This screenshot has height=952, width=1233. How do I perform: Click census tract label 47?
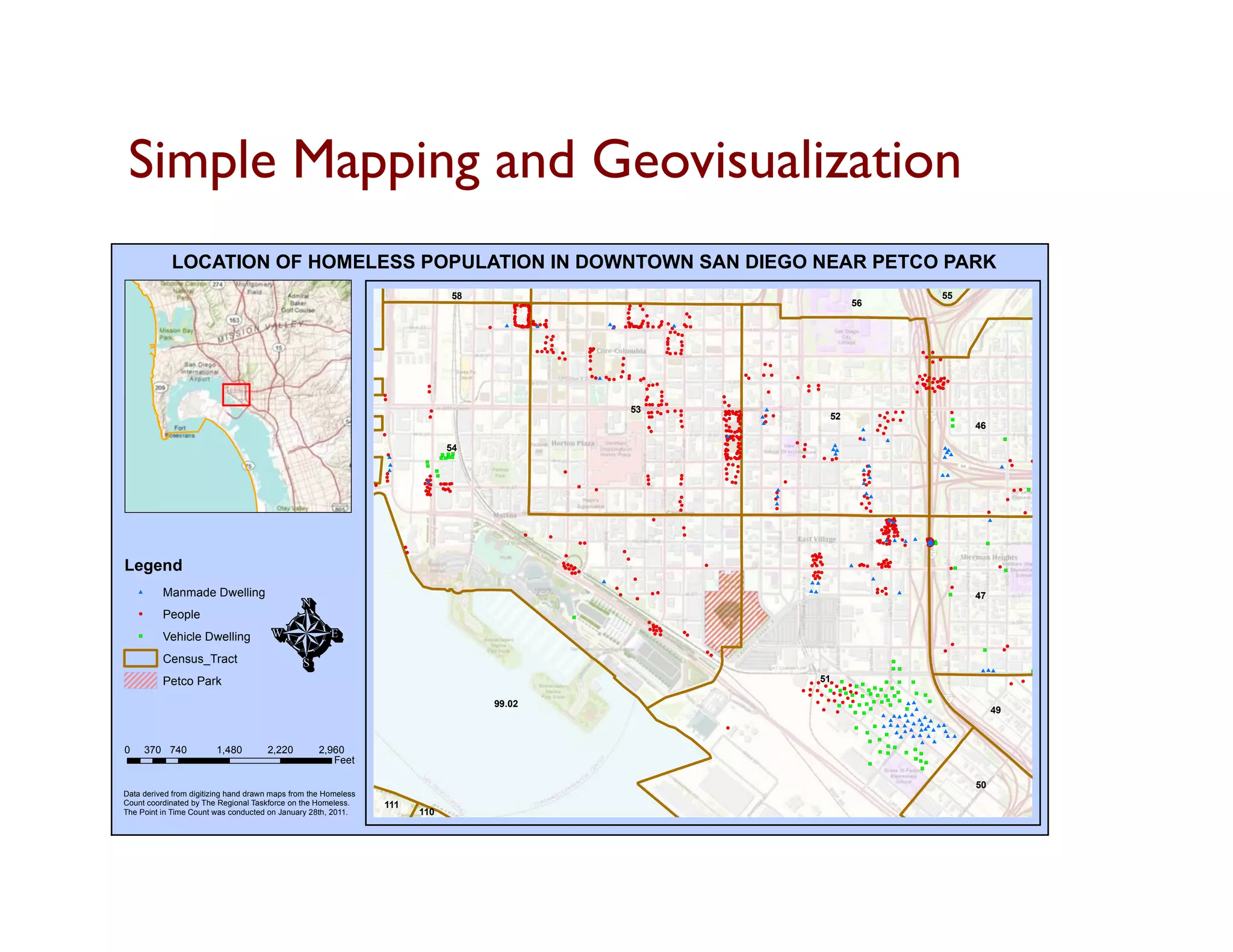point(980,596)
